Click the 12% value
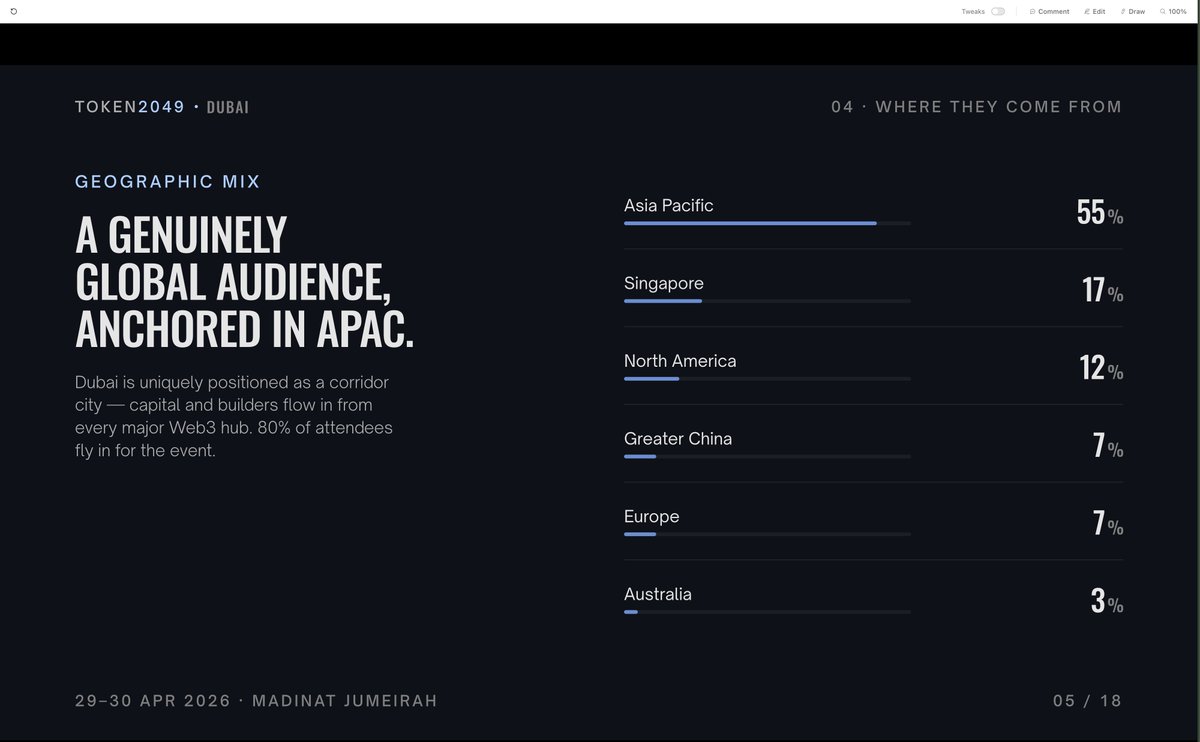This screenshot has width=1200, height=742. tap(1102, 368)
